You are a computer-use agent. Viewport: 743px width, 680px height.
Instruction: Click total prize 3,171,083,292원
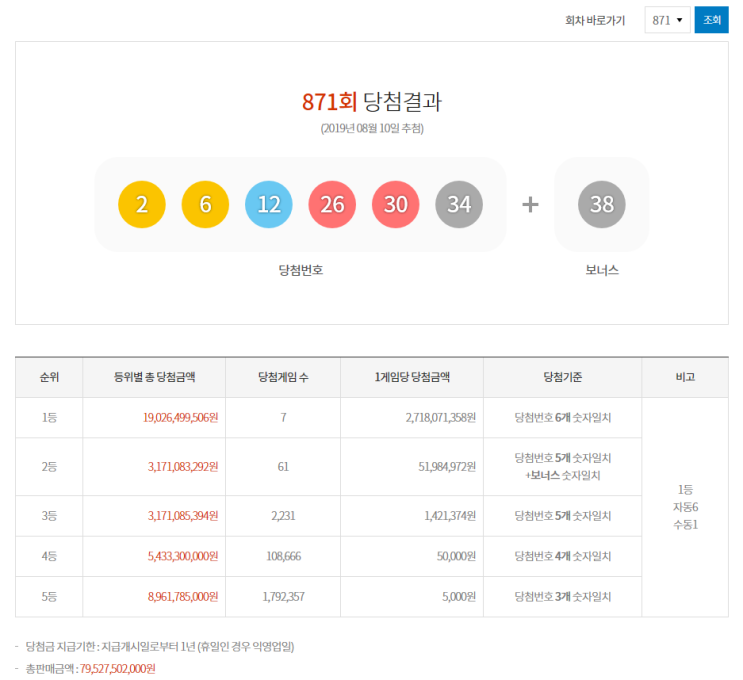click(x=183, y=467)
